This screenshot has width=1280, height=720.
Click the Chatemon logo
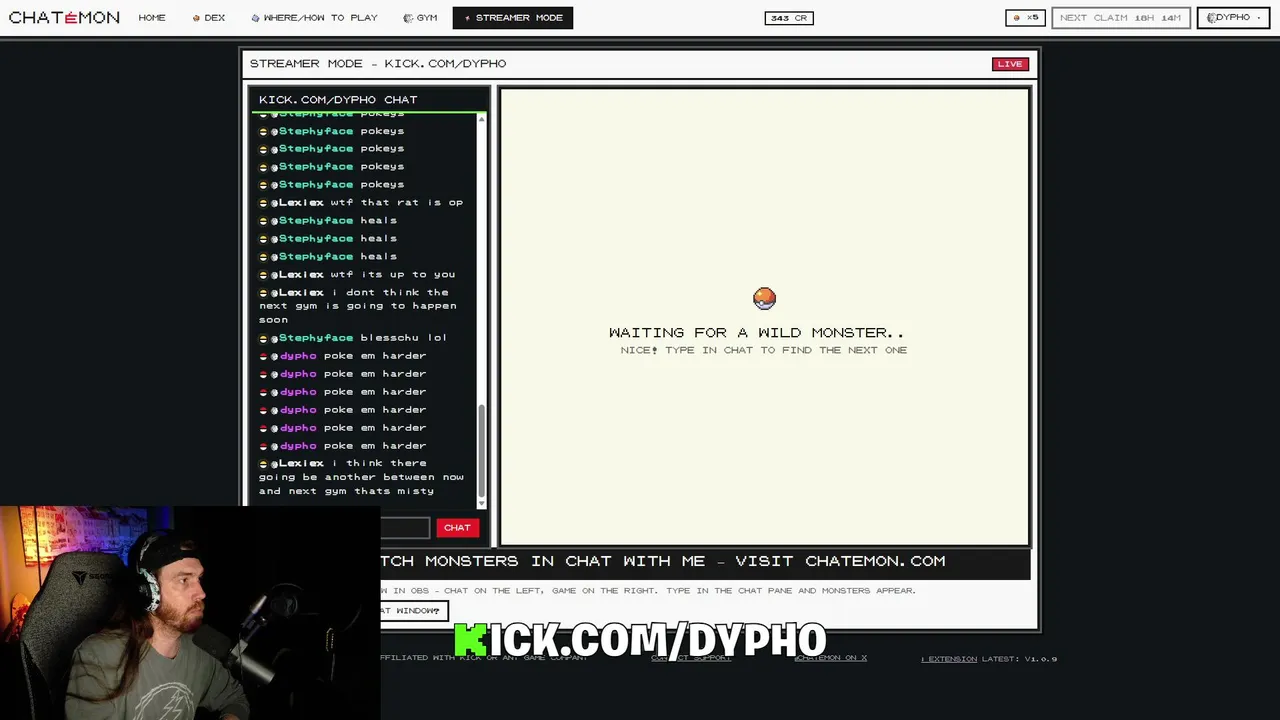[64, 17]
